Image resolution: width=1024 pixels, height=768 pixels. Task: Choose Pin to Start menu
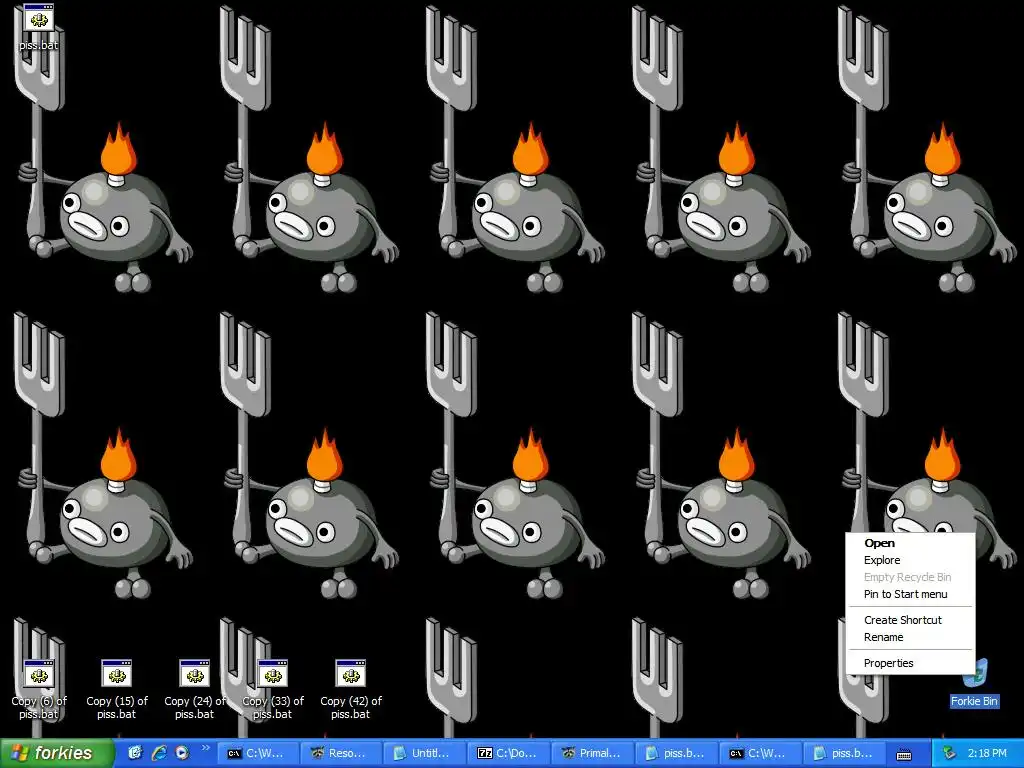tap(910, 594)
